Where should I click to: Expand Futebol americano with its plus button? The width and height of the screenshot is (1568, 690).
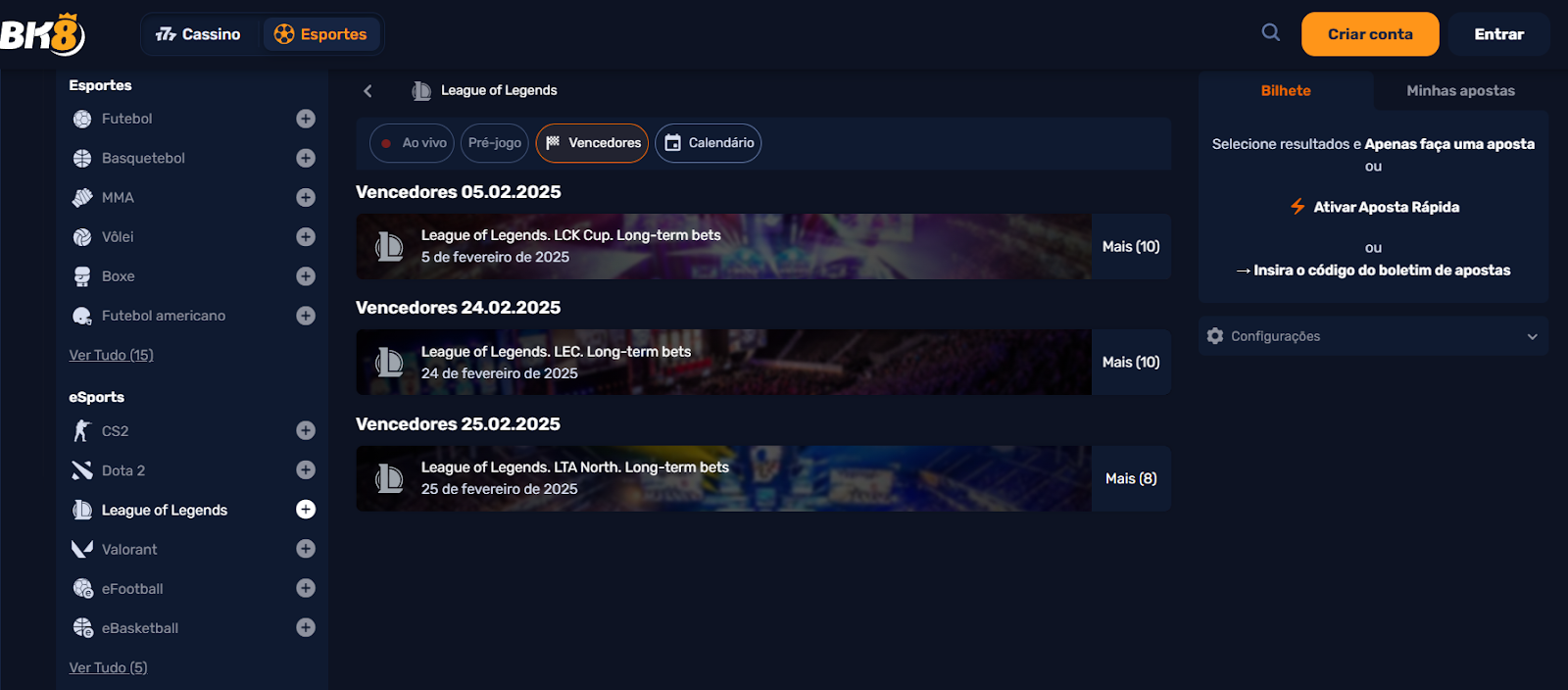(x=306, y=316)
